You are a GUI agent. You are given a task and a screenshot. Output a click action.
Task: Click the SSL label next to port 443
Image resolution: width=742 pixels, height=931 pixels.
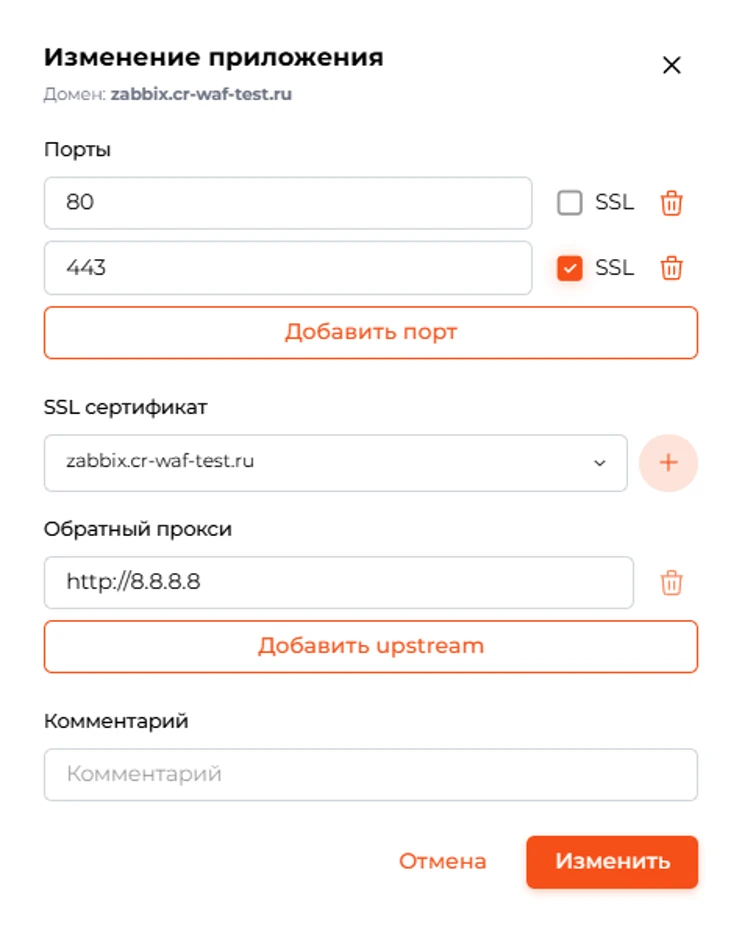[614, 268]
